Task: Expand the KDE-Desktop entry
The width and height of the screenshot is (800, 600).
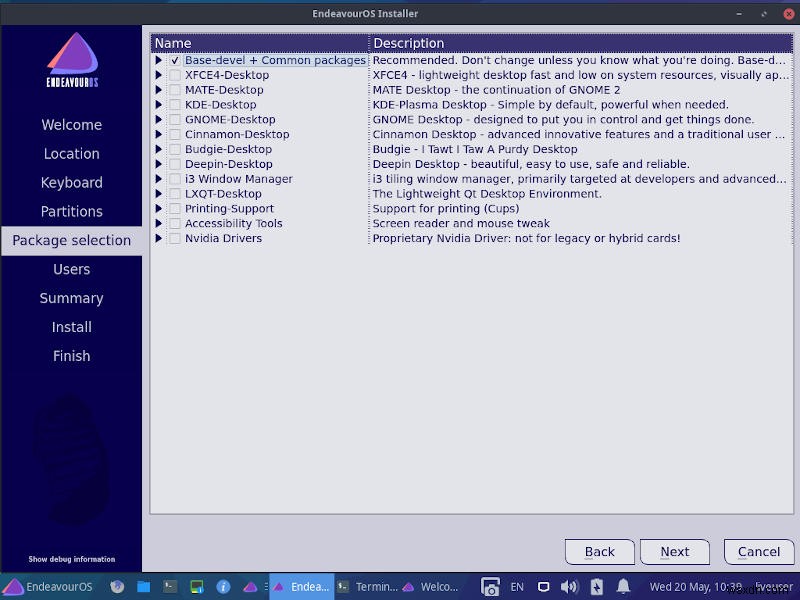Action: [160, 104]
